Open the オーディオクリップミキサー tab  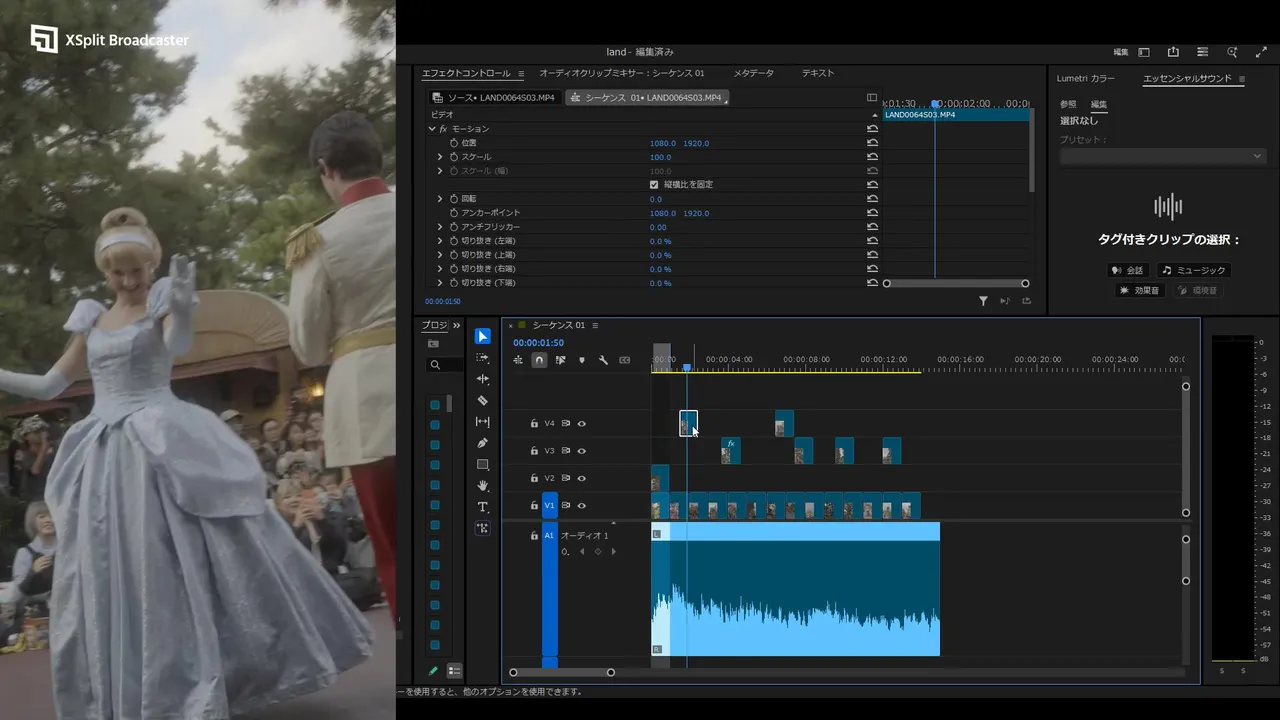coord(622,73)
